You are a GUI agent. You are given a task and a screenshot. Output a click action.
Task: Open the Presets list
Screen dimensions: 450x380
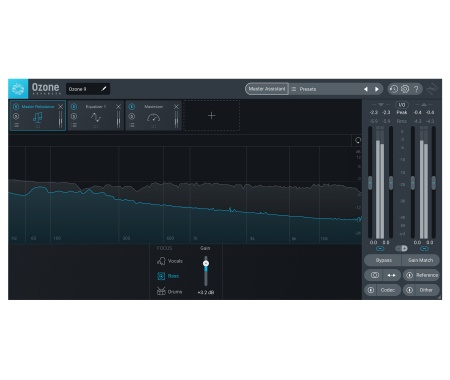308,89
